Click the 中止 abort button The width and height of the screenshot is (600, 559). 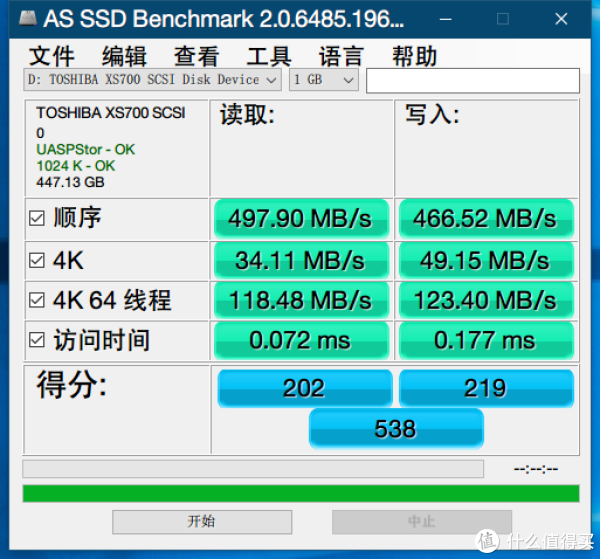coord(422,522)
